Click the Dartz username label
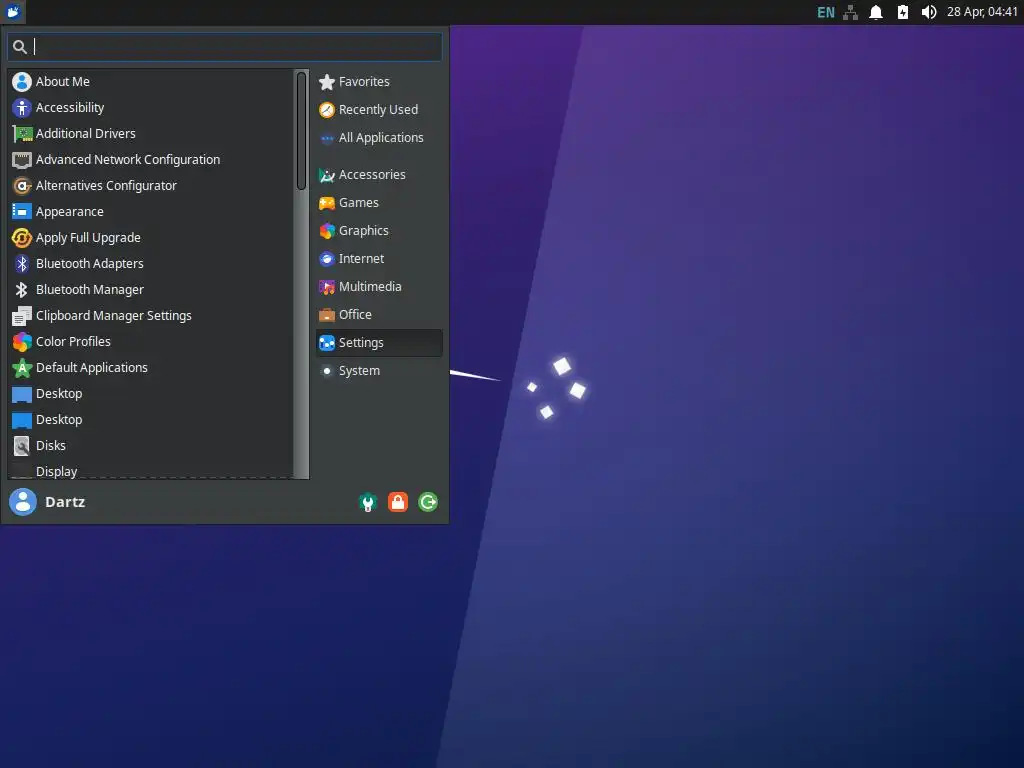The width and height of the screenshot is (1024, 768). pos(65,502)
